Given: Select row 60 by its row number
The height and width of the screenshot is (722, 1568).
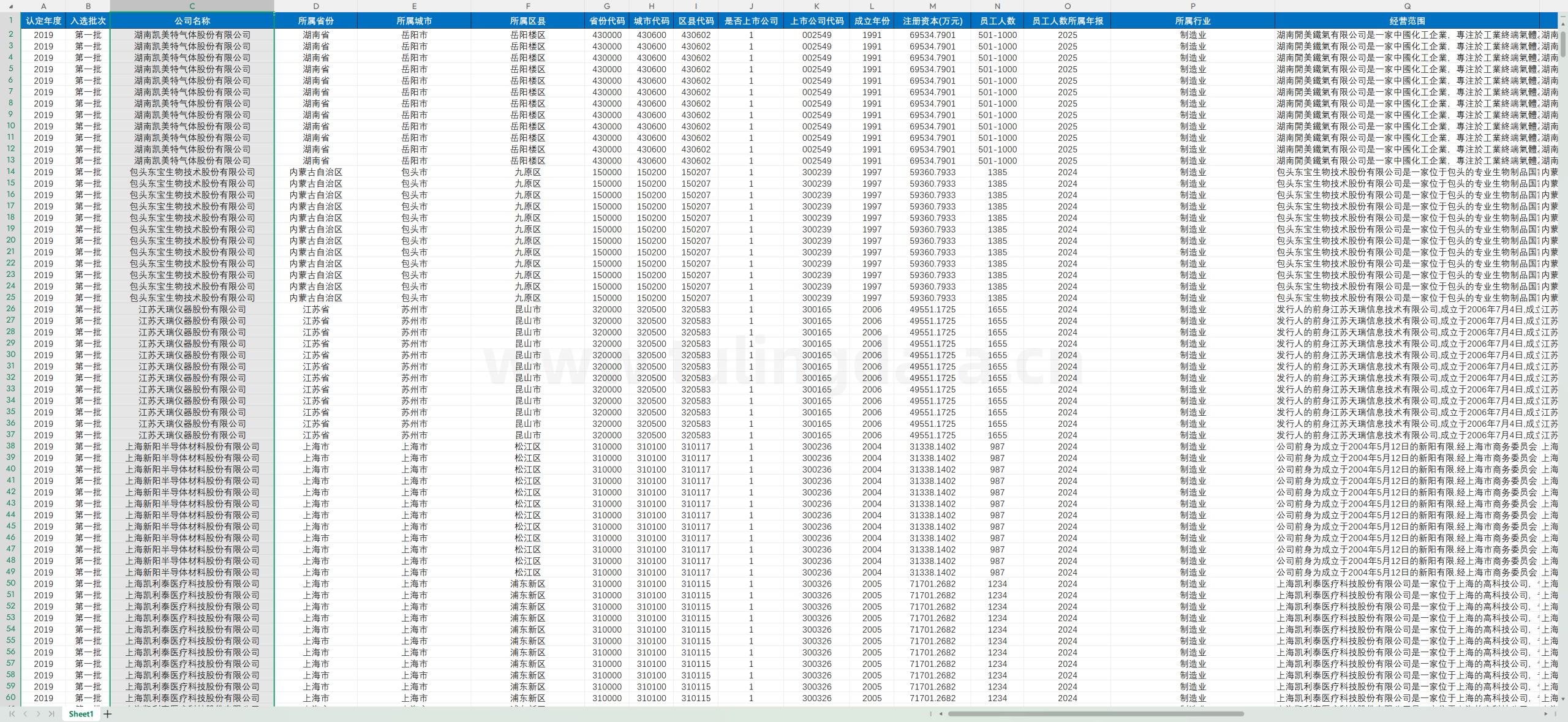Looking at the screenshot, I should [x=10, y=698].
